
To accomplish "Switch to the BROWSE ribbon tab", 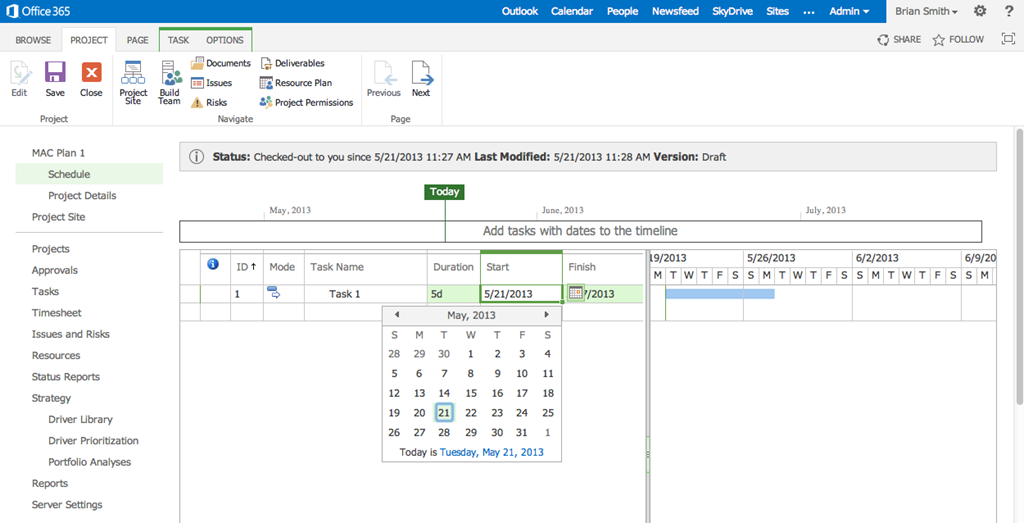I will coord(33,40).
